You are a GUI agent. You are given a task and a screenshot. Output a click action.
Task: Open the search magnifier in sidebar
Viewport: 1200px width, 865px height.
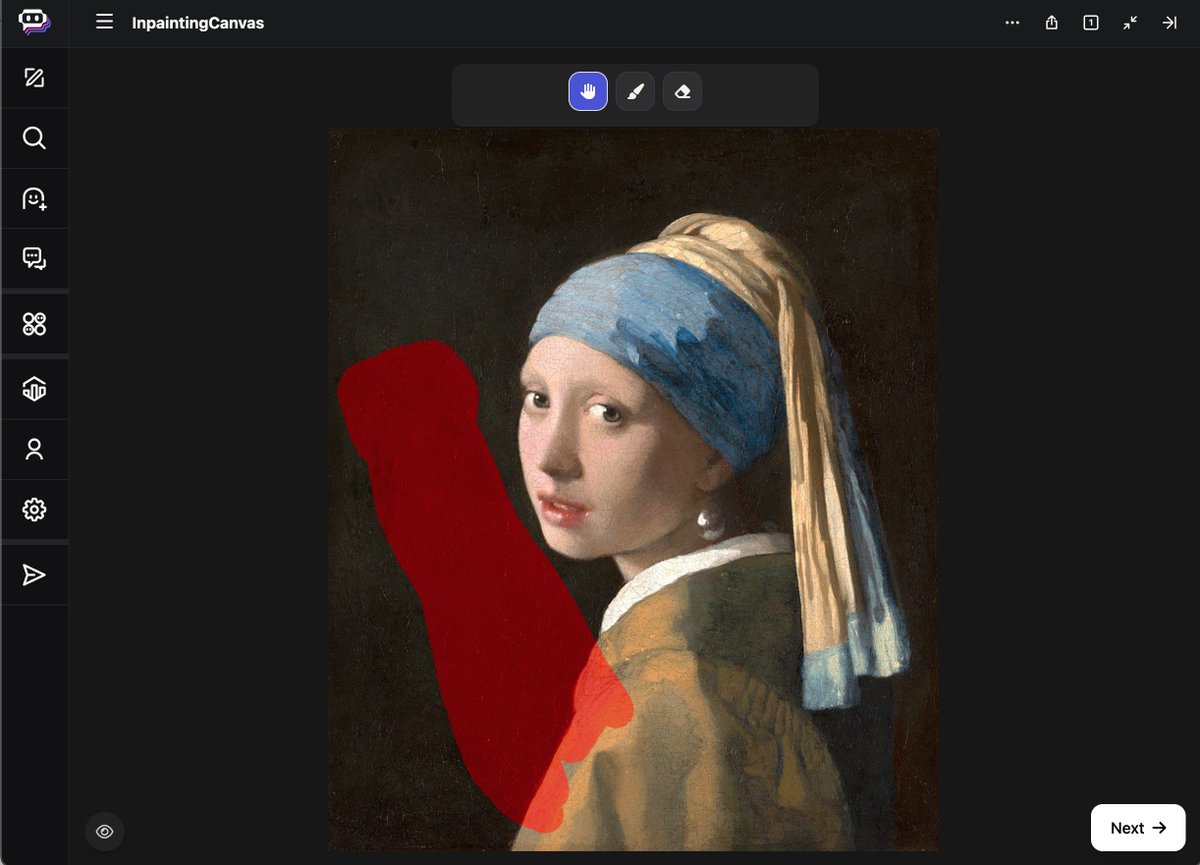tap(34, 138)
